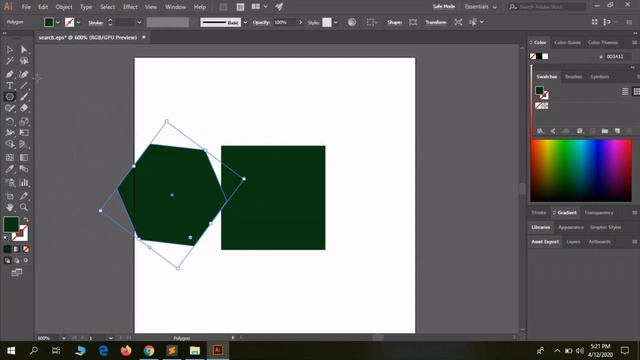Screen dimensions: 640x360
Task: Select the Blend tool
Action: [24, 169]
